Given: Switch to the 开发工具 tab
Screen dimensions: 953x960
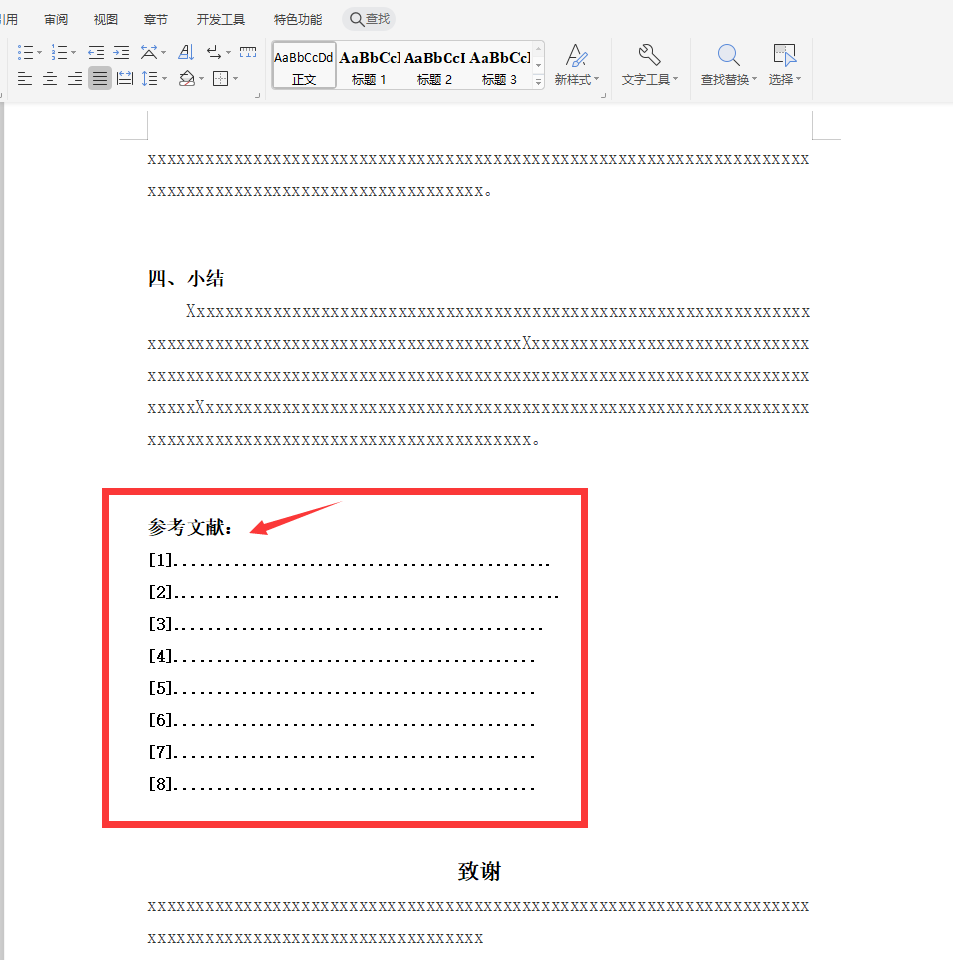Looking at the screenshot, I should (x=221, y=19).
